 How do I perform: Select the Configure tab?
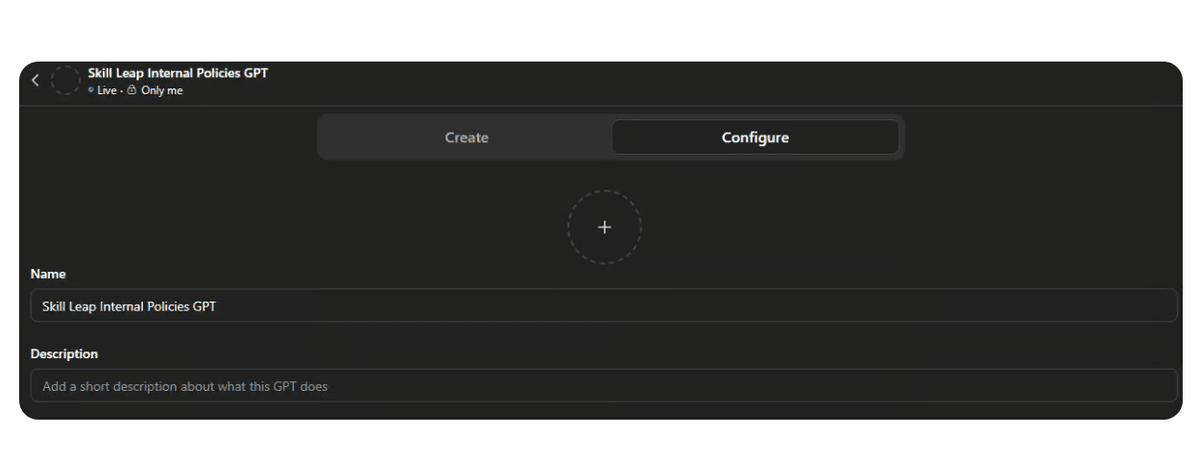click(755, 138)
